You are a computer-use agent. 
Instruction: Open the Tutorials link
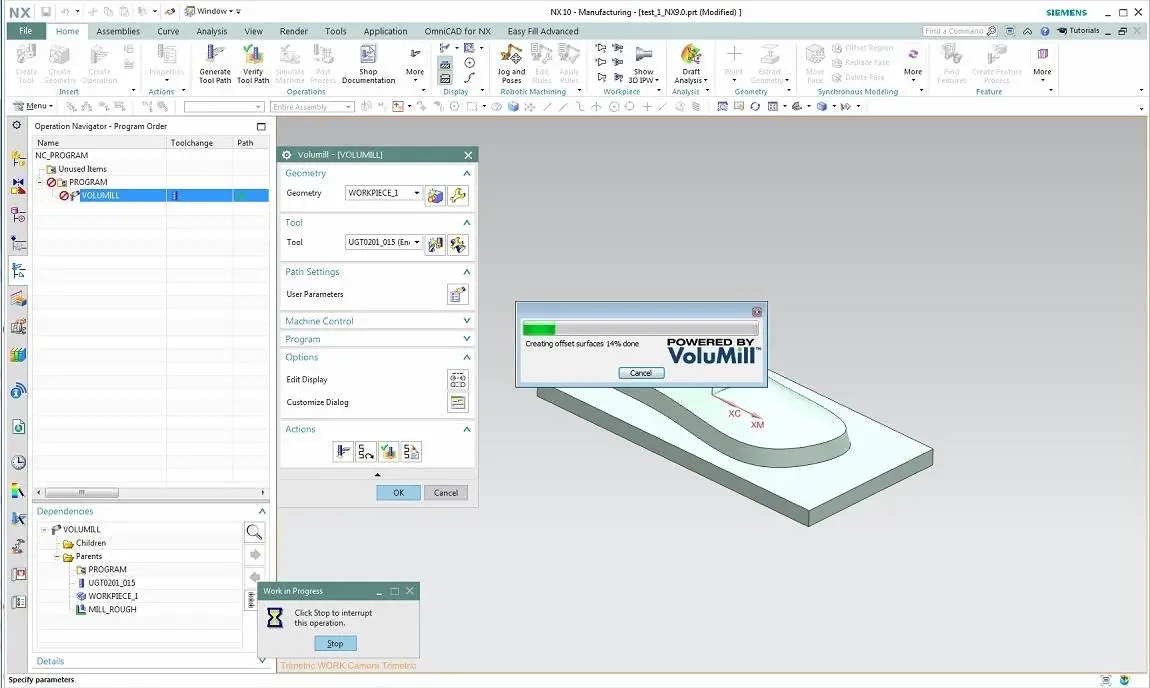click(1078, 31)
